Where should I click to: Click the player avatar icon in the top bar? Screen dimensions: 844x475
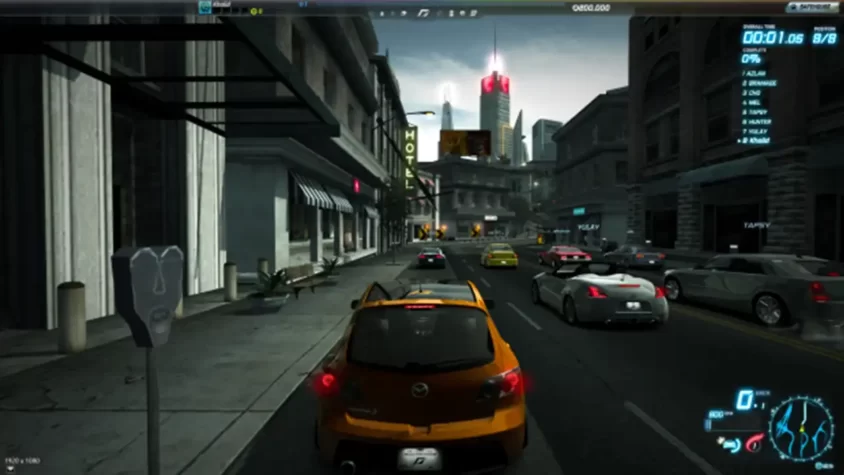[205, 7]
